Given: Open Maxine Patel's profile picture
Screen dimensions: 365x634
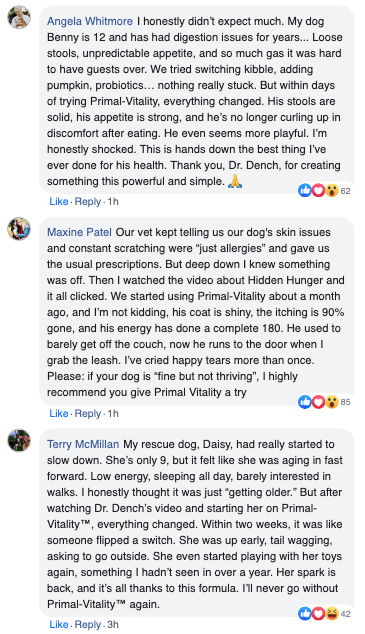Looking at the screenshot, I should tap(19, 229).
